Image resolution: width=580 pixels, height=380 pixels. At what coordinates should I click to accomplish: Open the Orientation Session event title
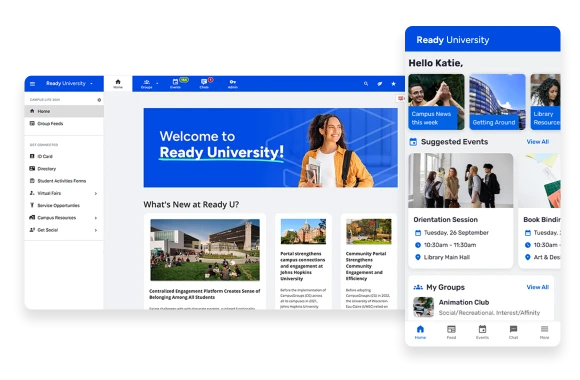(445, 219)
